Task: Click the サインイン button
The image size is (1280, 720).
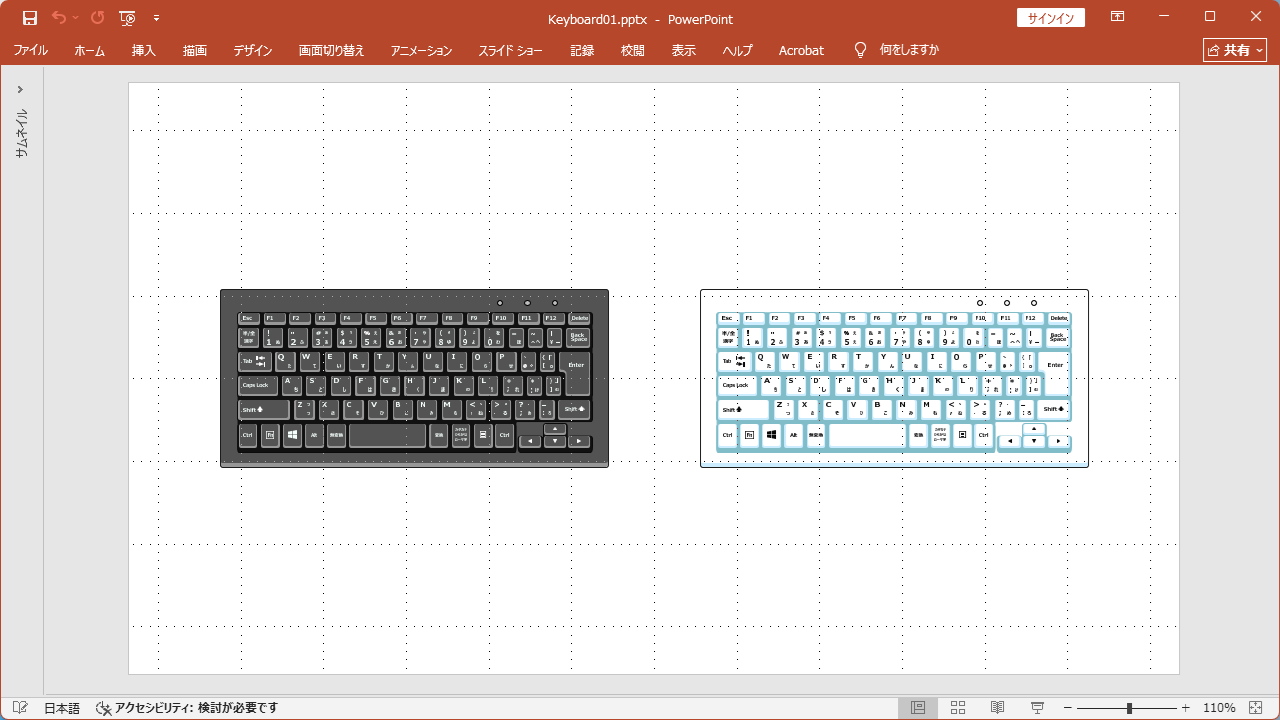Action: pyautogui.click(x=1051, y=17)
